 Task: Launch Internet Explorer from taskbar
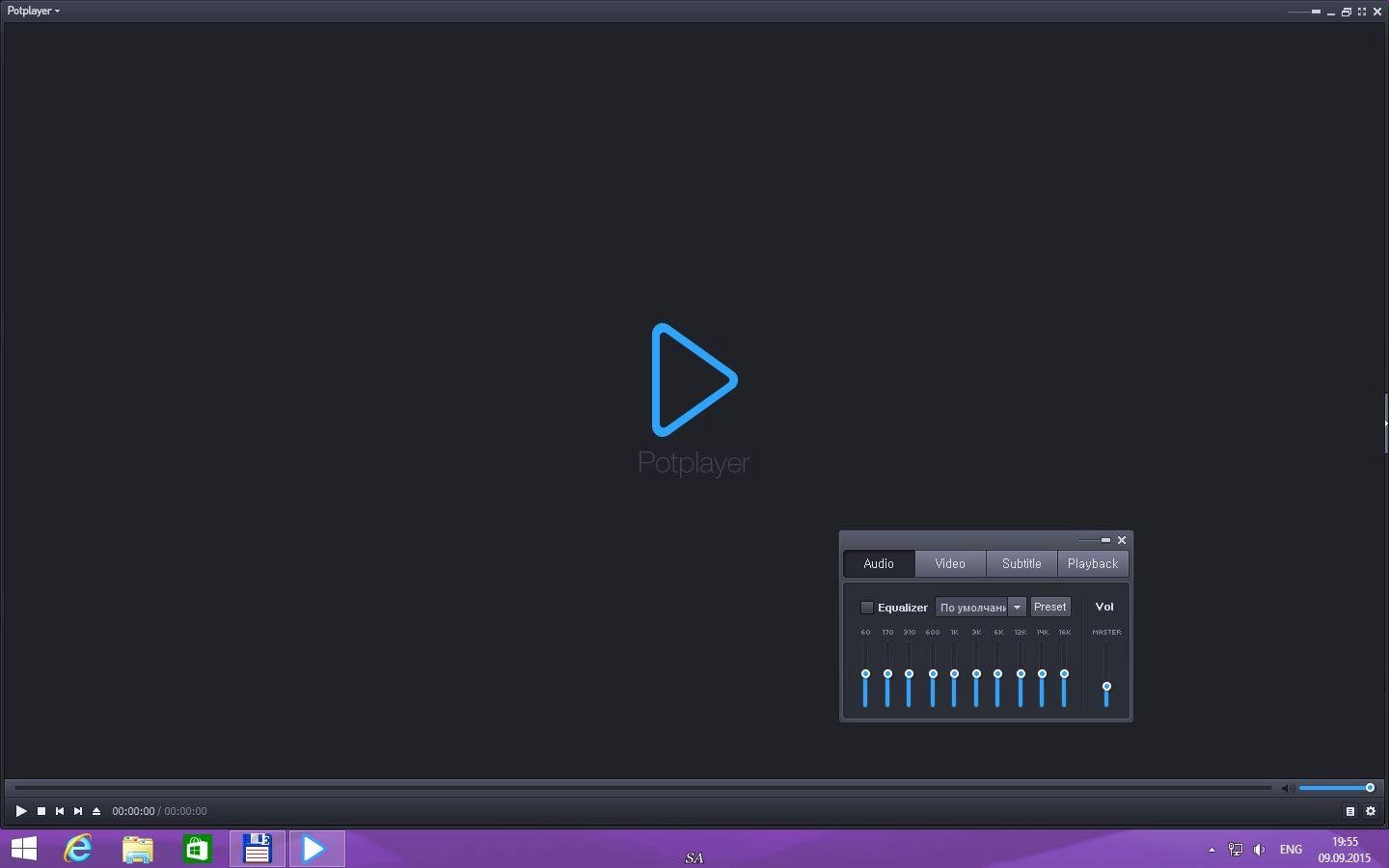(x=78, y=849)
